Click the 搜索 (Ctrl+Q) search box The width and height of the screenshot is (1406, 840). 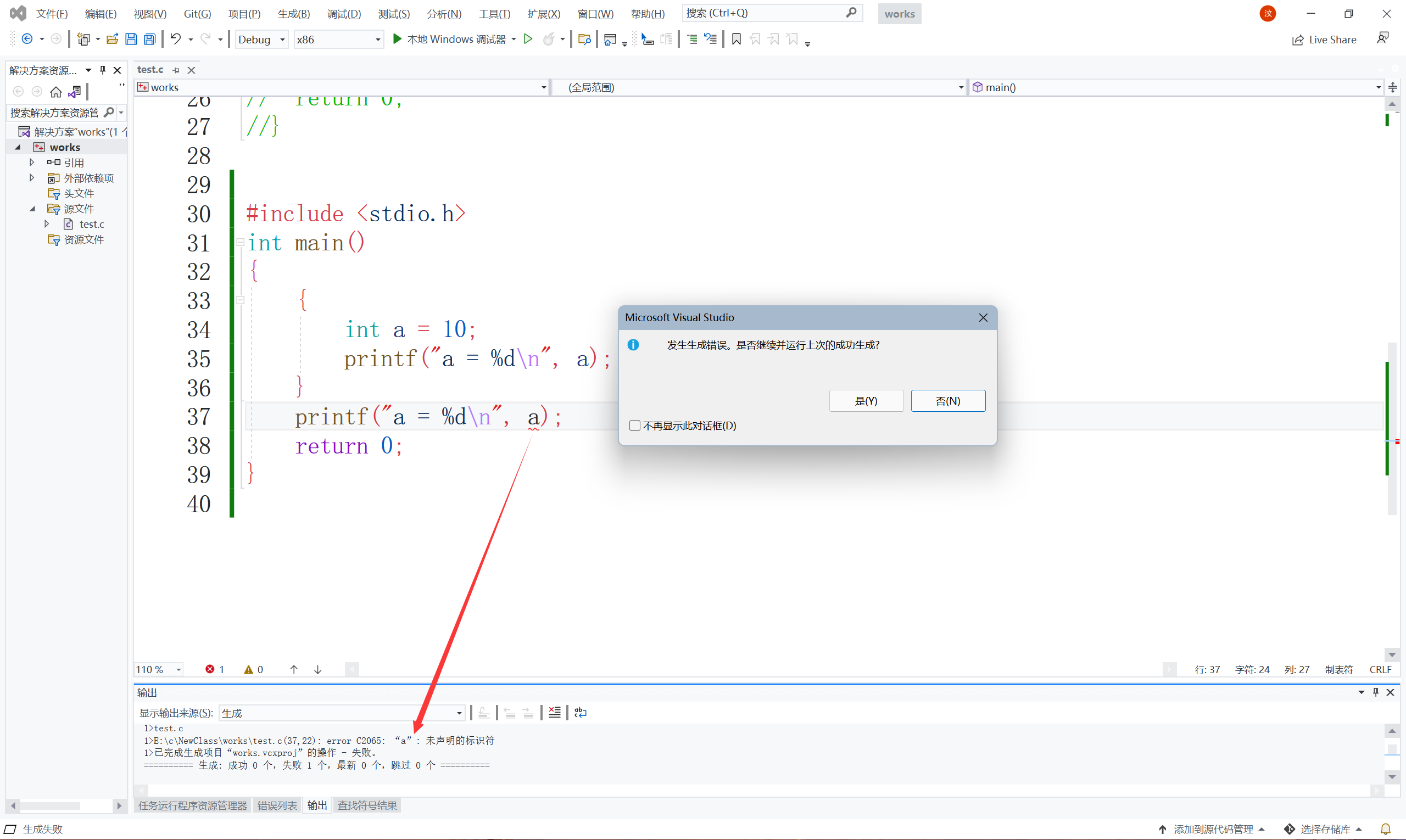(x=765, y=13)
